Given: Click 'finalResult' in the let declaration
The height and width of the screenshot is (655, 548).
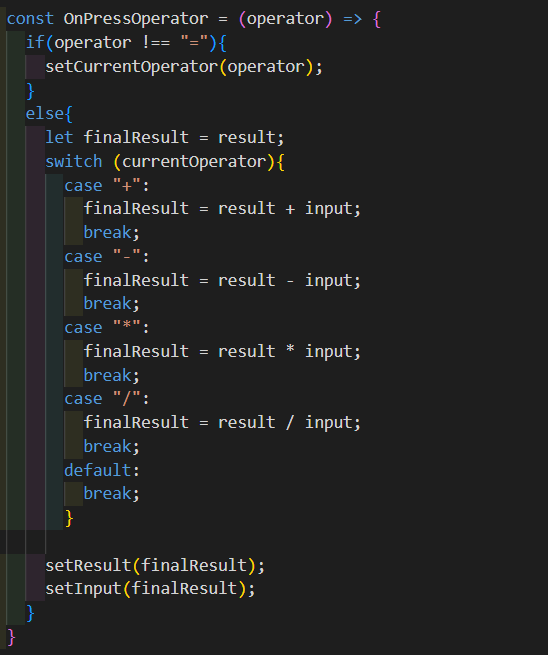Looking at the screenshot, I should coord(136,137).
